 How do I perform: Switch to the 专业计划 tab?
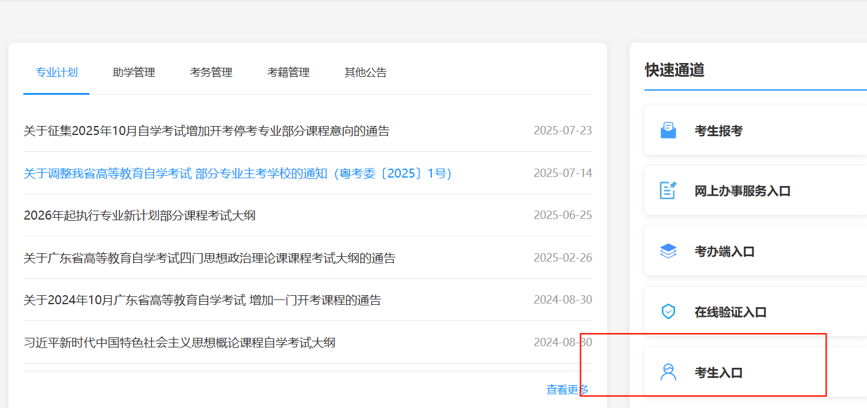click(x=56, y=72)
